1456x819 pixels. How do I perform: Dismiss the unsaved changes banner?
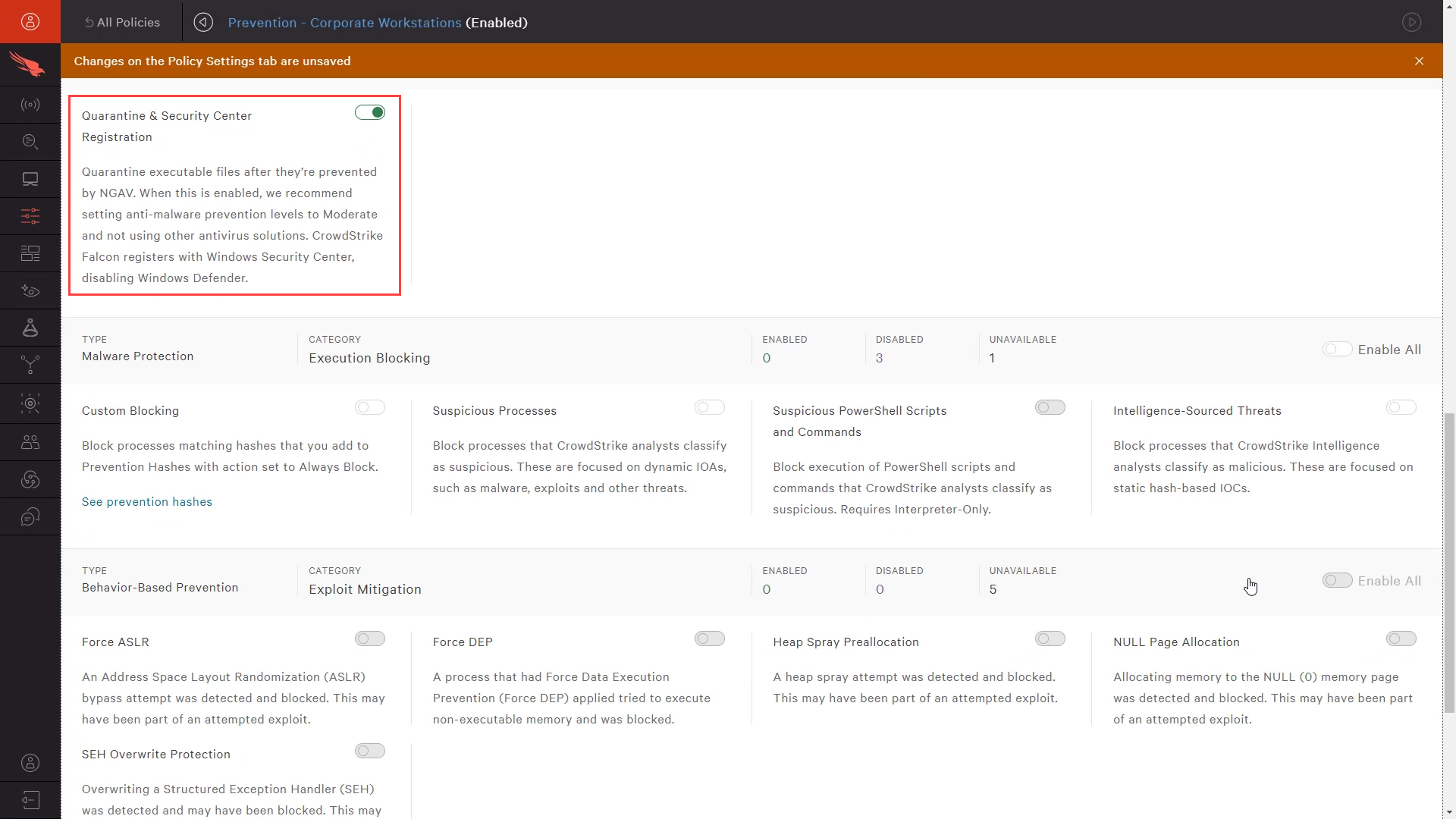[1419, 61]
